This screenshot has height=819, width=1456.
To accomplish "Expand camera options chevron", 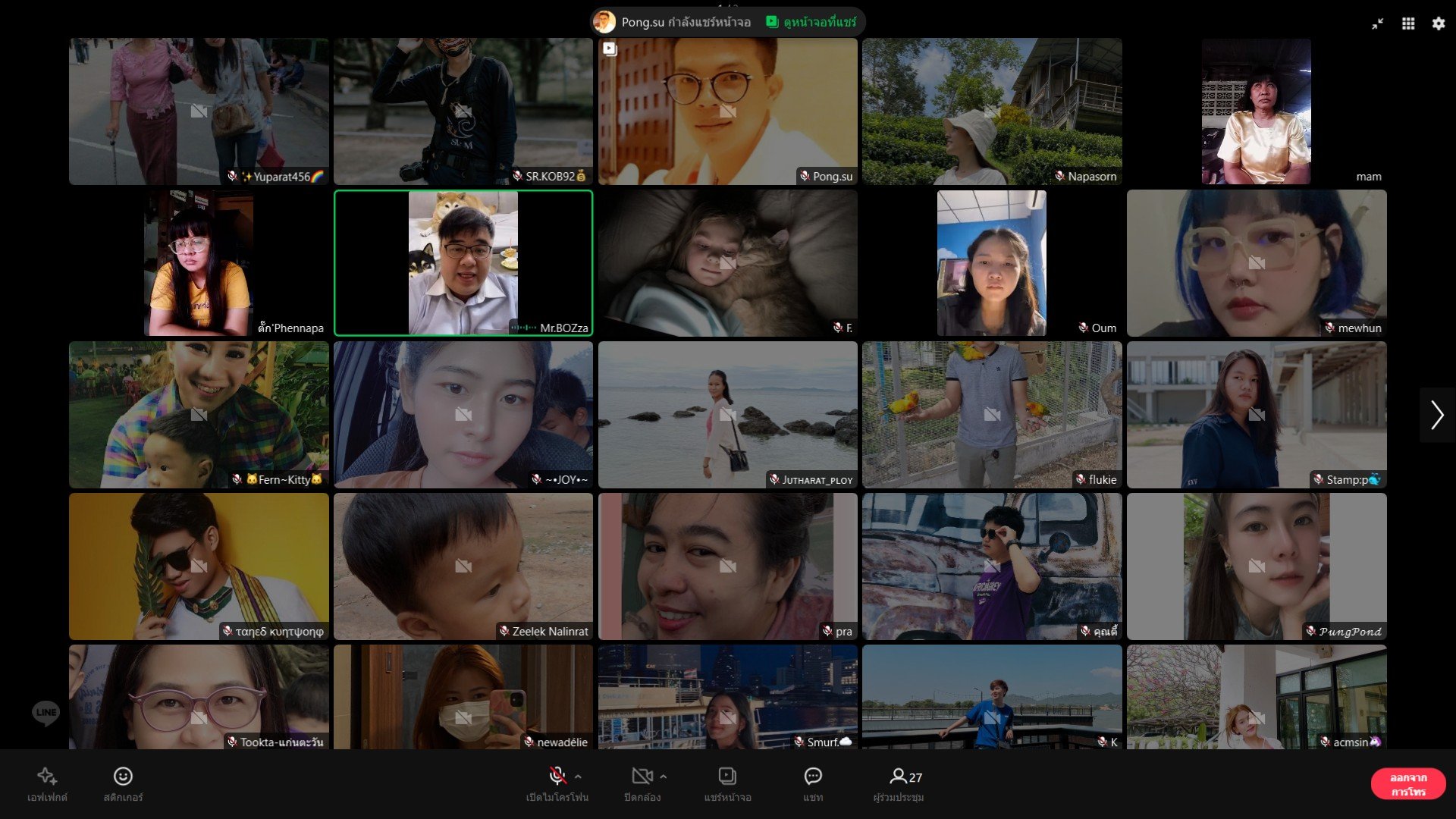I will tap(664, 777).
